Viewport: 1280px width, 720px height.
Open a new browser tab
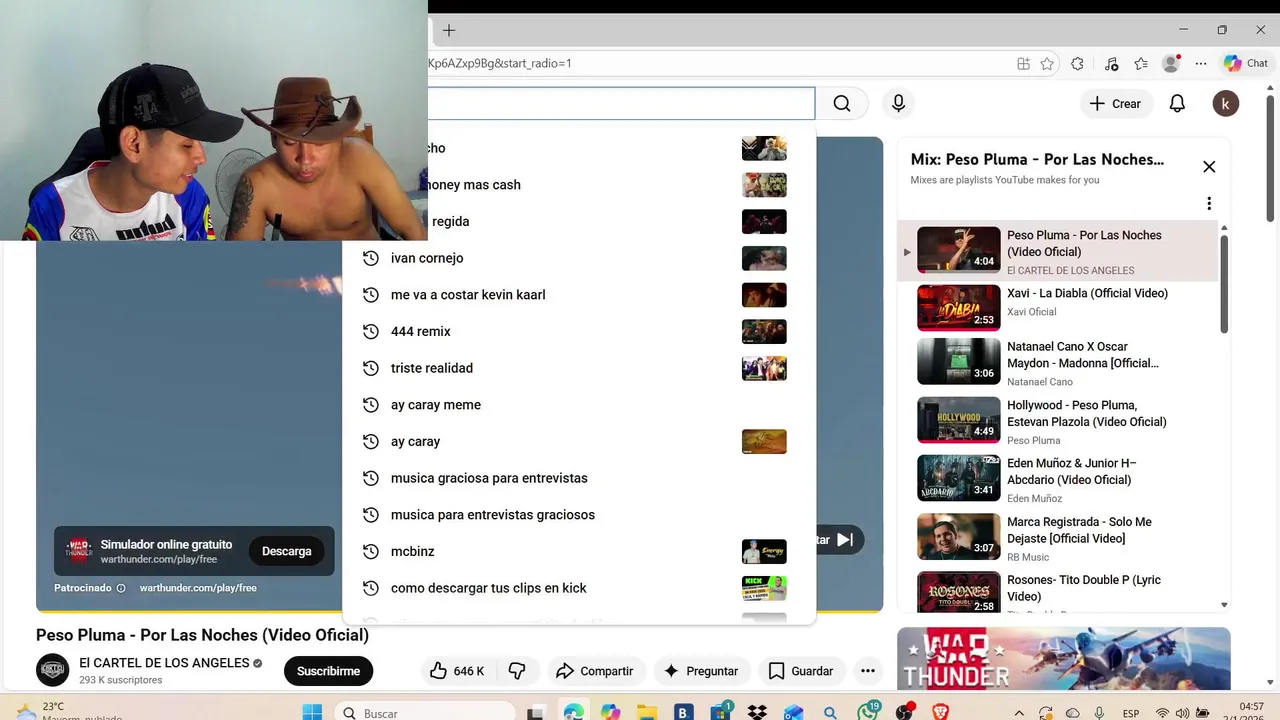coord(449,31)
